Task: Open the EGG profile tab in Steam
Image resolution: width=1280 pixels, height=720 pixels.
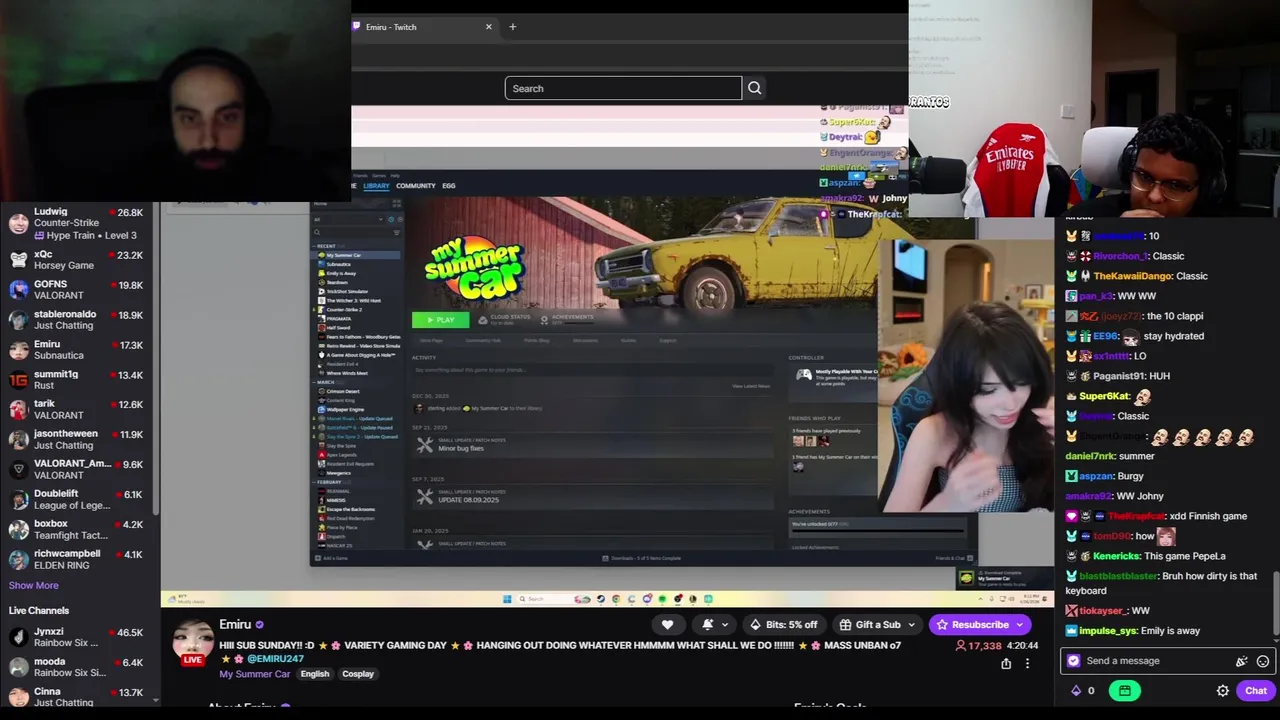Action: tap(448, 186)
